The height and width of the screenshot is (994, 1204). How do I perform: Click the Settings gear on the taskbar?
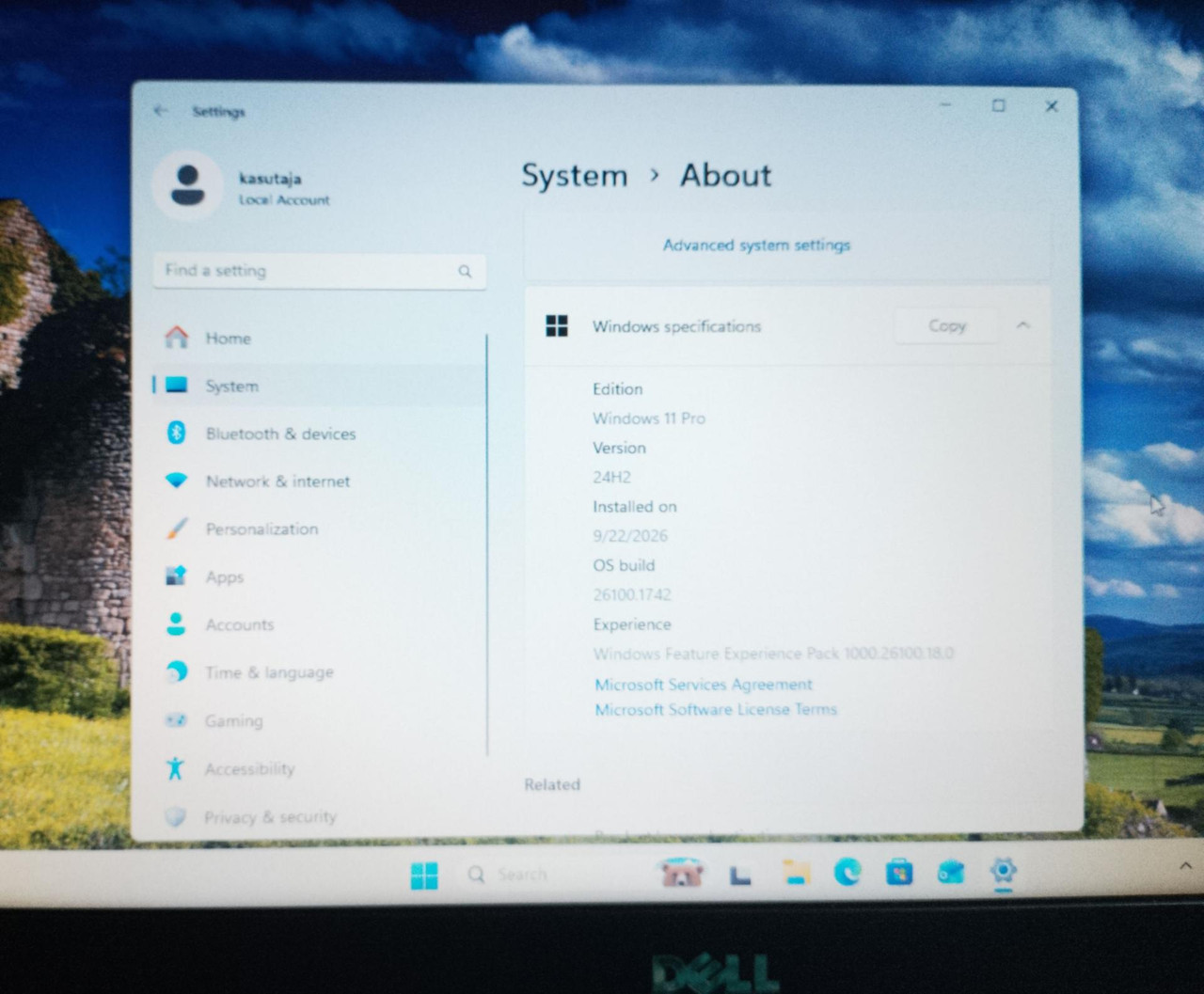pyautogui.click(x=1003, y=872)
